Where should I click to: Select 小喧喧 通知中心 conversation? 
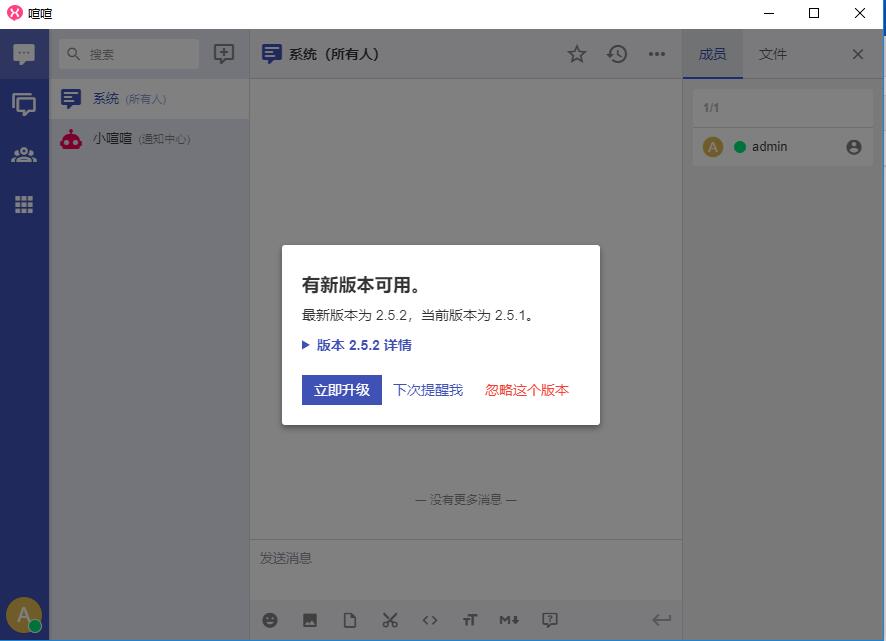140,139
